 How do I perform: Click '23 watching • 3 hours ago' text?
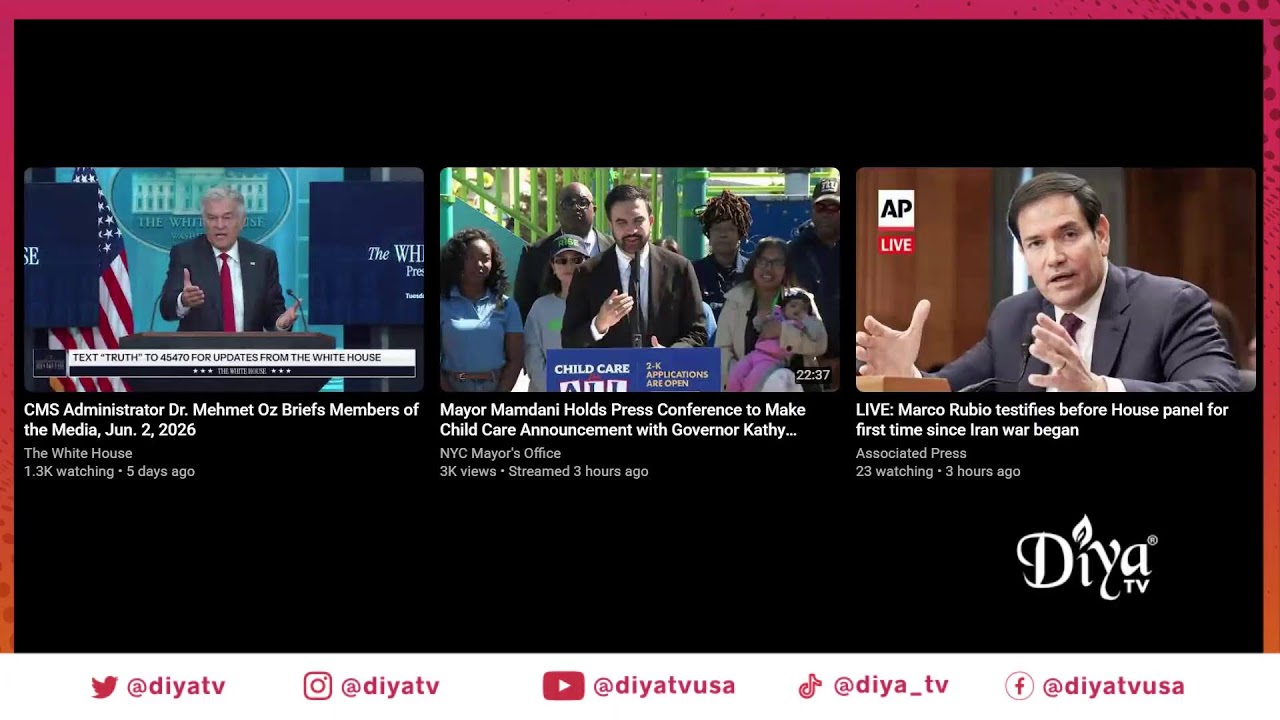tap(938, 471)
